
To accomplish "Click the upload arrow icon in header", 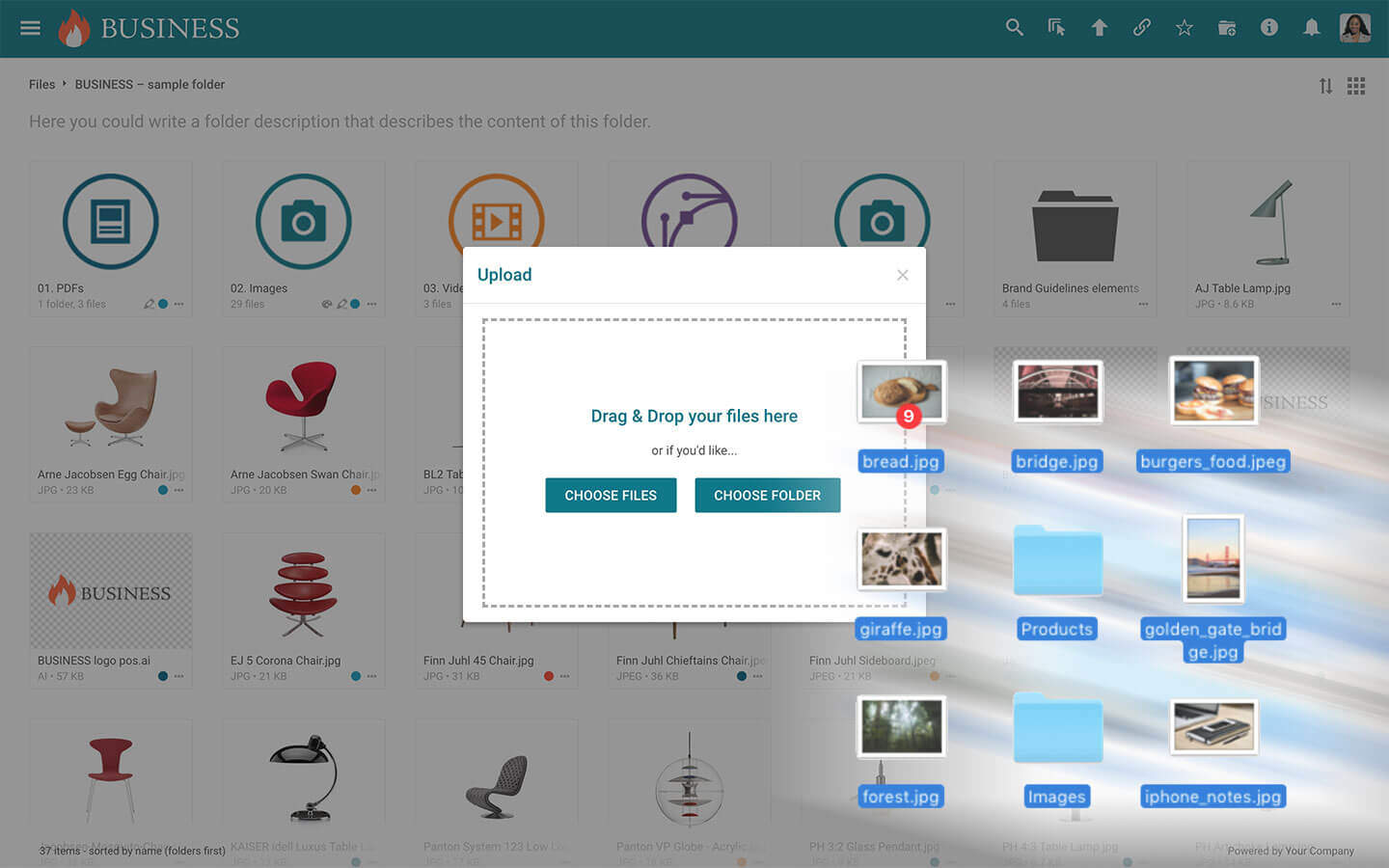I will (1099, 28).
